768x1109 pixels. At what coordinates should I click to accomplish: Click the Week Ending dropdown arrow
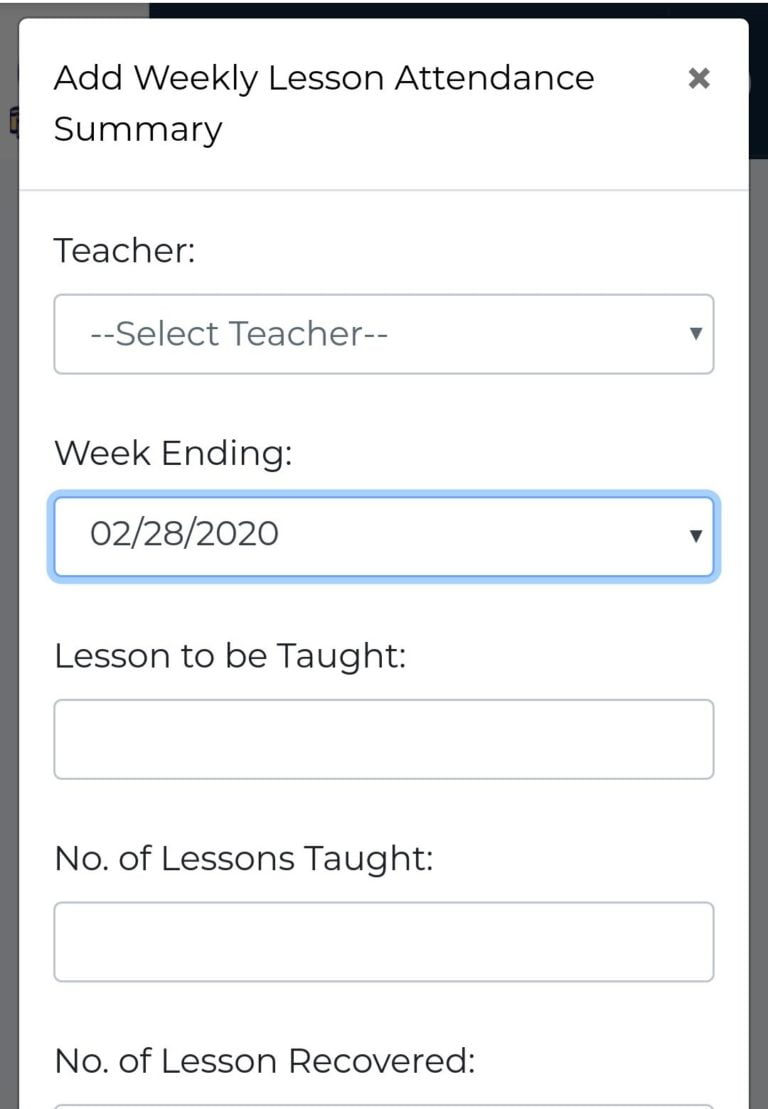coord(697,536)
